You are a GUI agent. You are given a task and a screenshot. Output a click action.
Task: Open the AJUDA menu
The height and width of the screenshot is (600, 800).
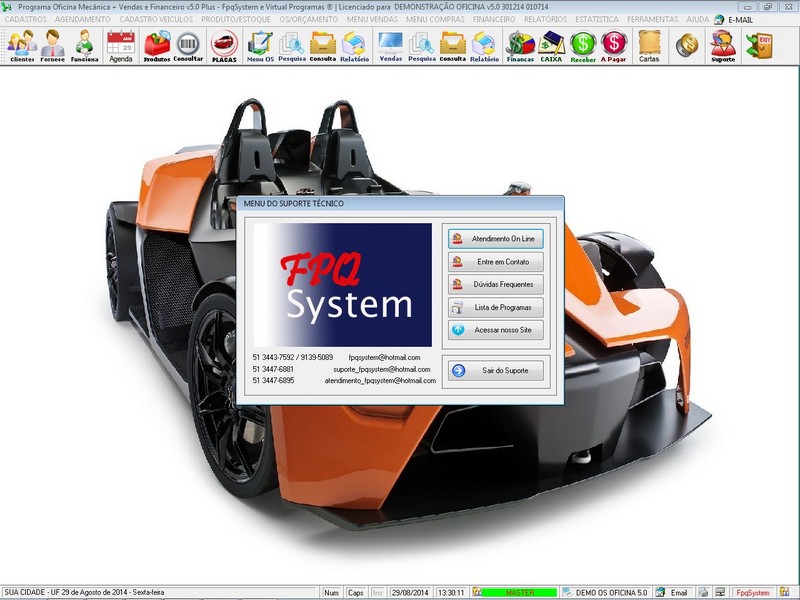pyautogui.click(x=697, y=19)
